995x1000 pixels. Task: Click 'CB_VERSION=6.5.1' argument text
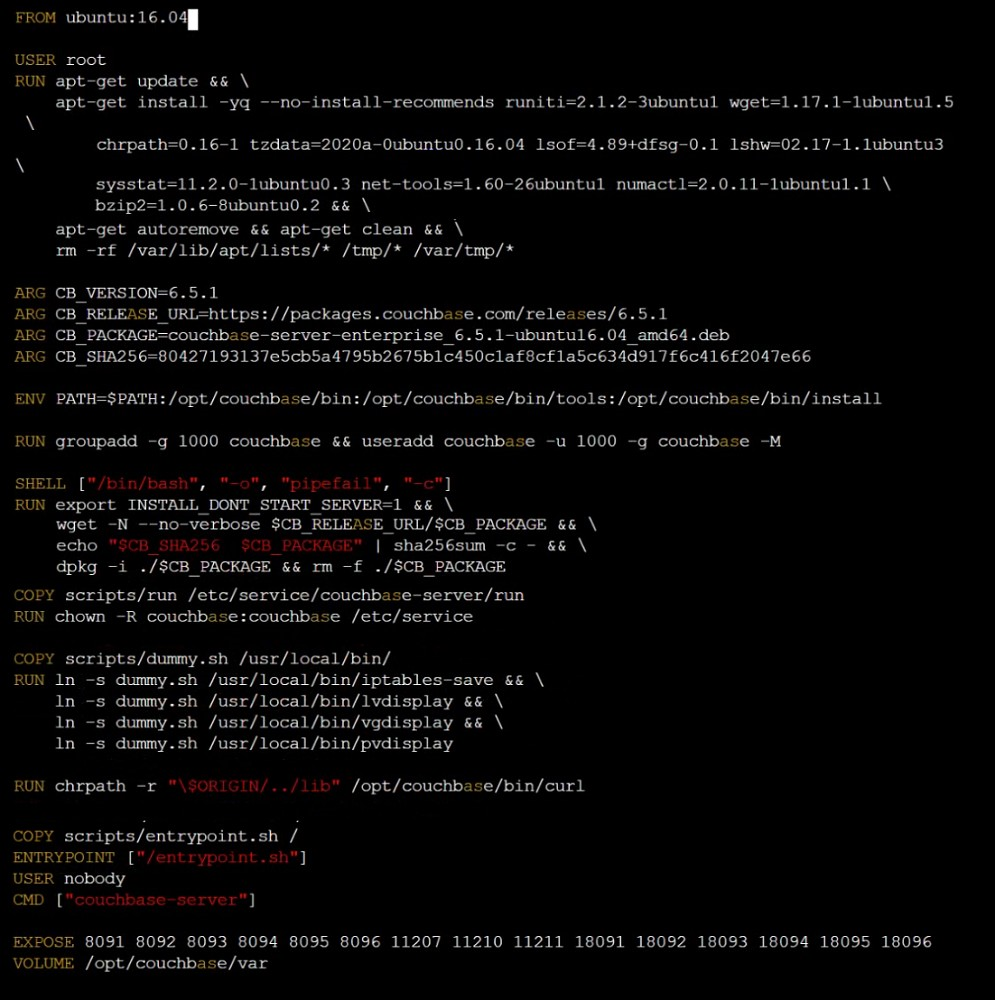(x=136, y=293)
